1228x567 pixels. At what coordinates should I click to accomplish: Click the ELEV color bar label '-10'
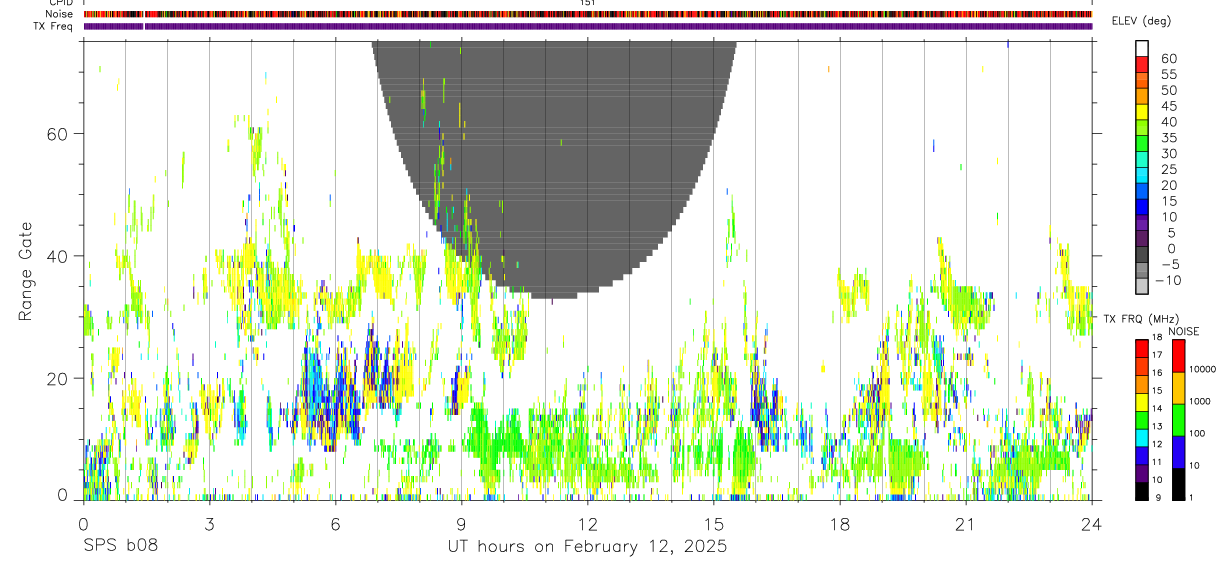click(1167, 281)
